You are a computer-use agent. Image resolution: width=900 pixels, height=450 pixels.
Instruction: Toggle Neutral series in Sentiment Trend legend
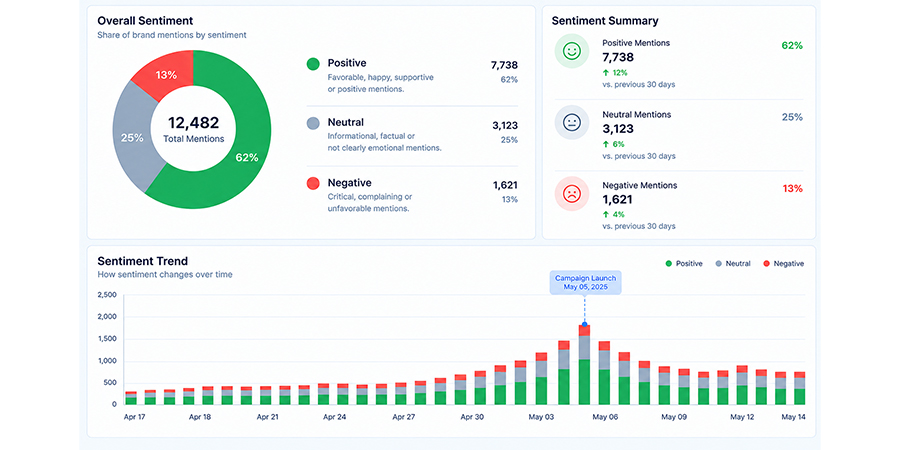733,263
